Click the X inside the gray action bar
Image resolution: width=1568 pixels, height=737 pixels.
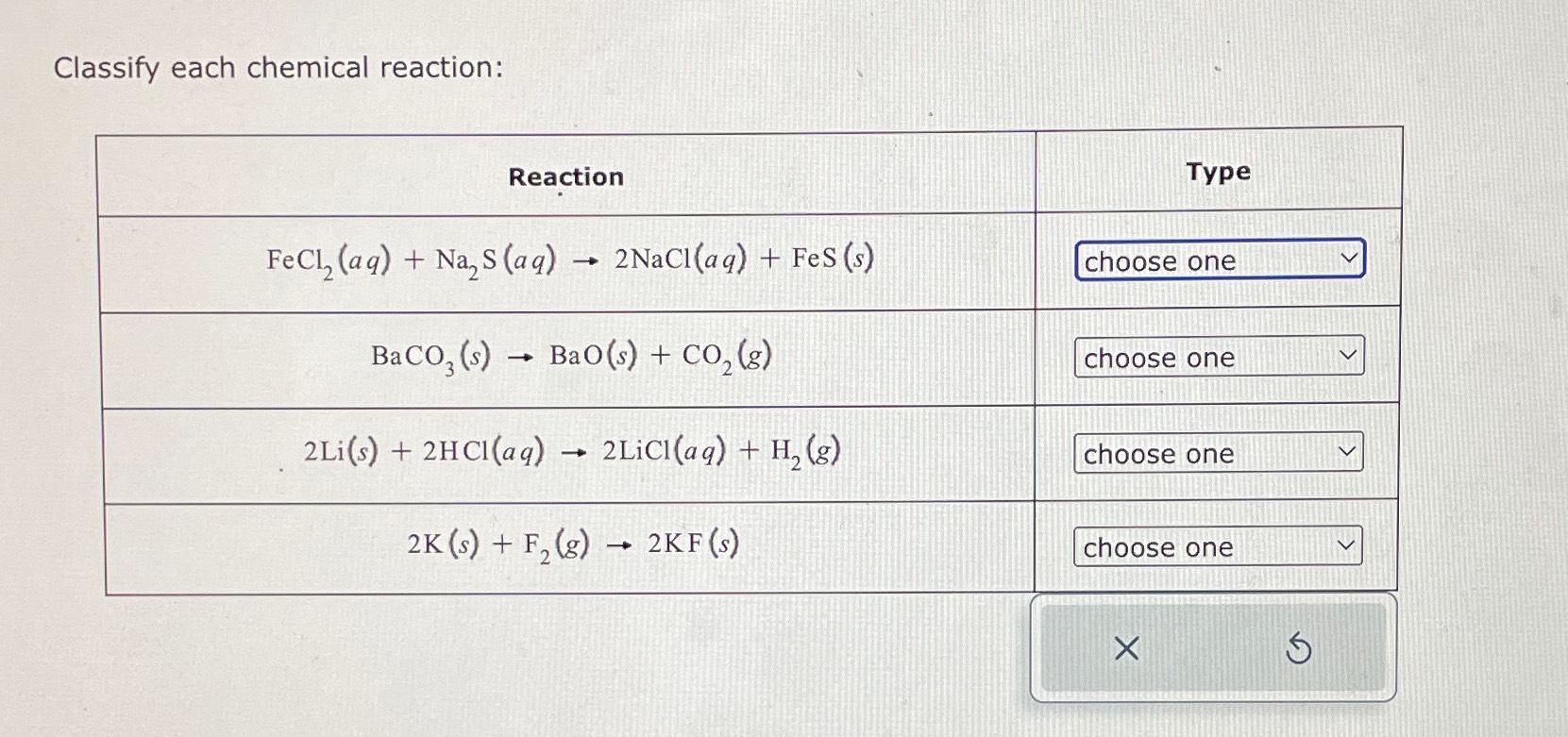tap(1126, 648)
